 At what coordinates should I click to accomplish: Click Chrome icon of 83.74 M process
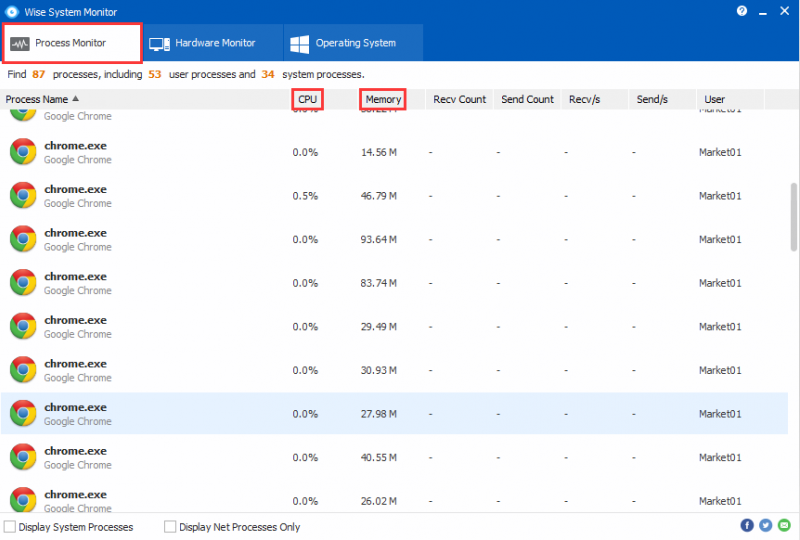pyautogui.click(x=23, y=282)
